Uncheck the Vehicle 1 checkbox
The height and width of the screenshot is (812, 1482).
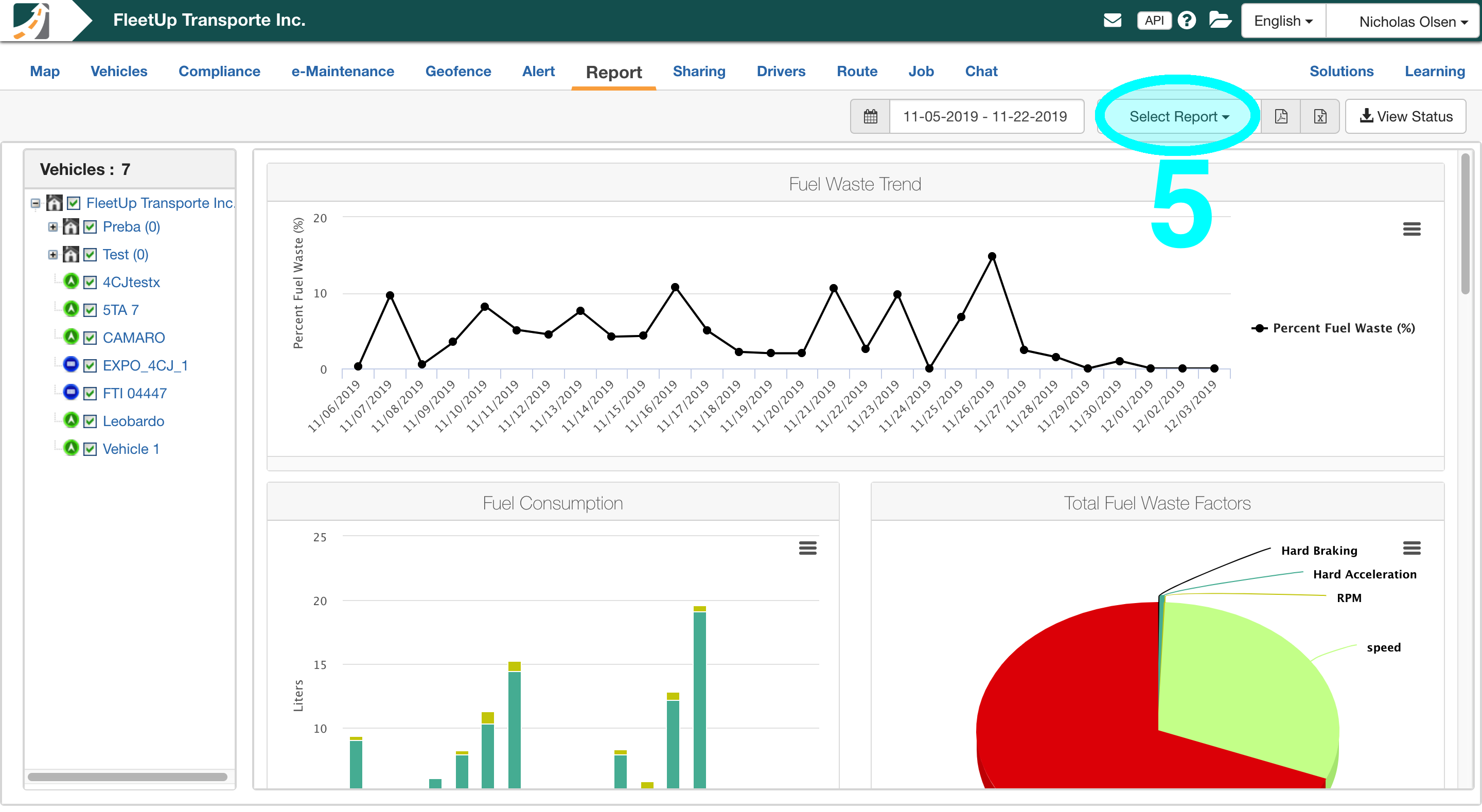click(x=90, y=448)
